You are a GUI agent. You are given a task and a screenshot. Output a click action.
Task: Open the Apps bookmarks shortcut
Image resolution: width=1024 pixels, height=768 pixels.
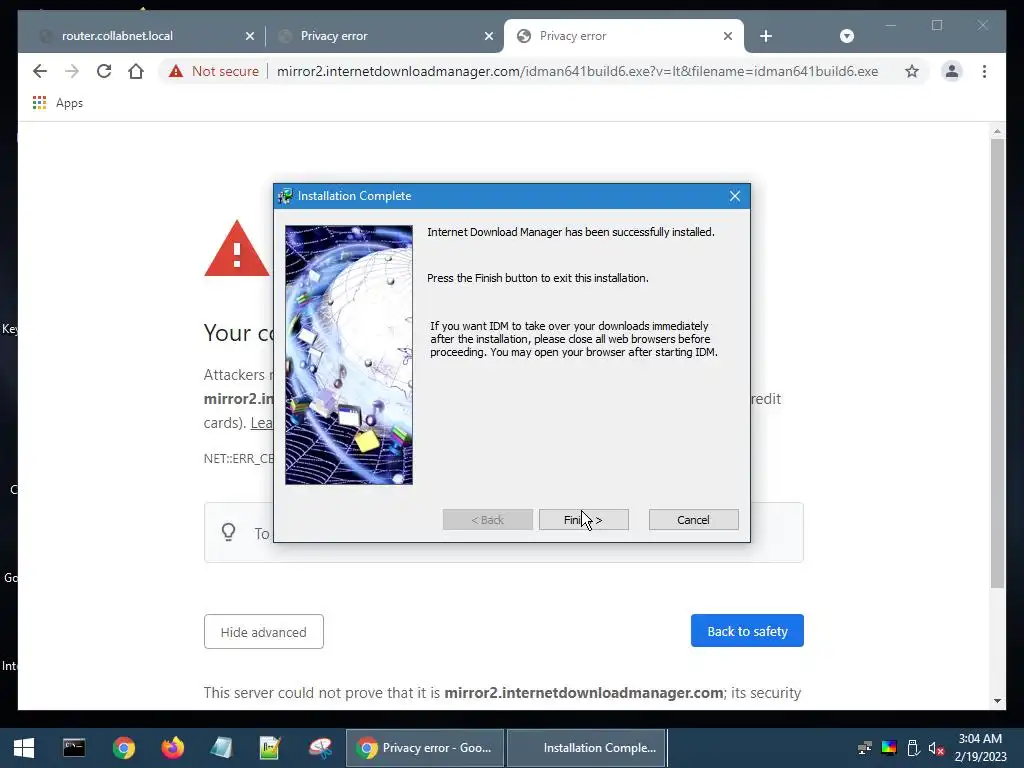point(57,103)
